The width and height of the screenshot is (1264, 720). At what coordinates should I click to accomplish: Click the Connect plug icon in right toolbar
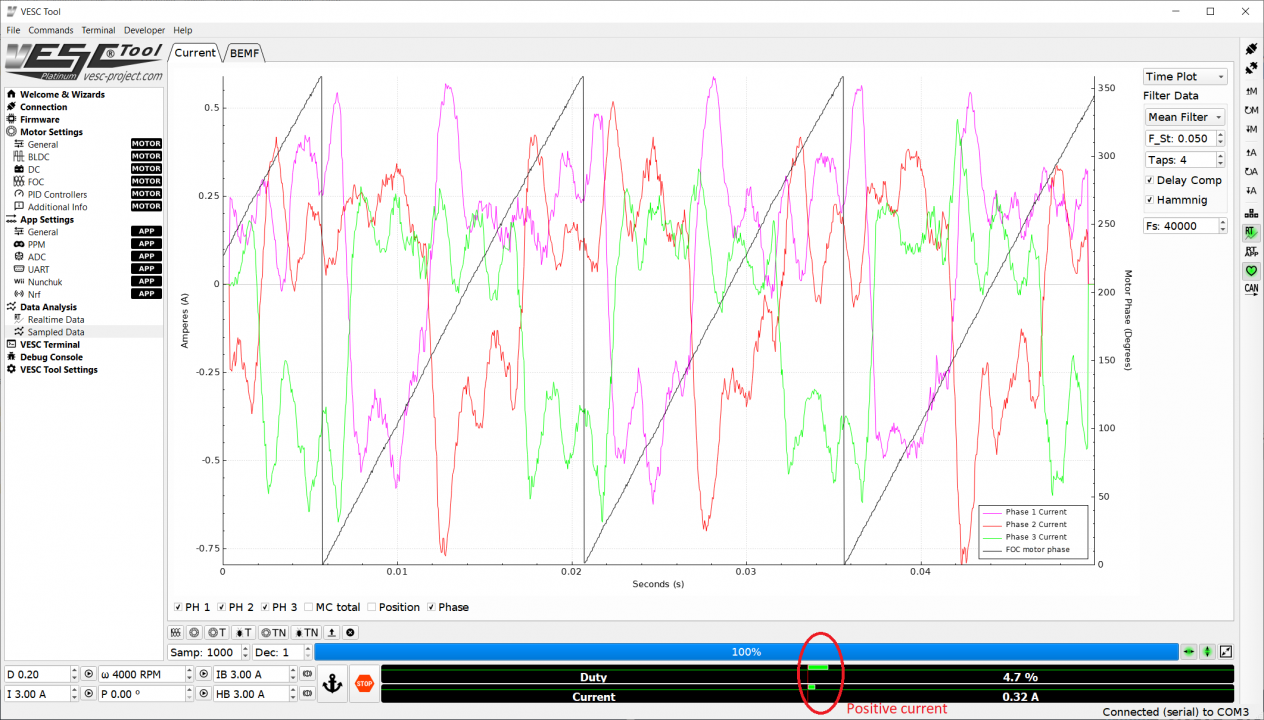[x=1251, y=48]
